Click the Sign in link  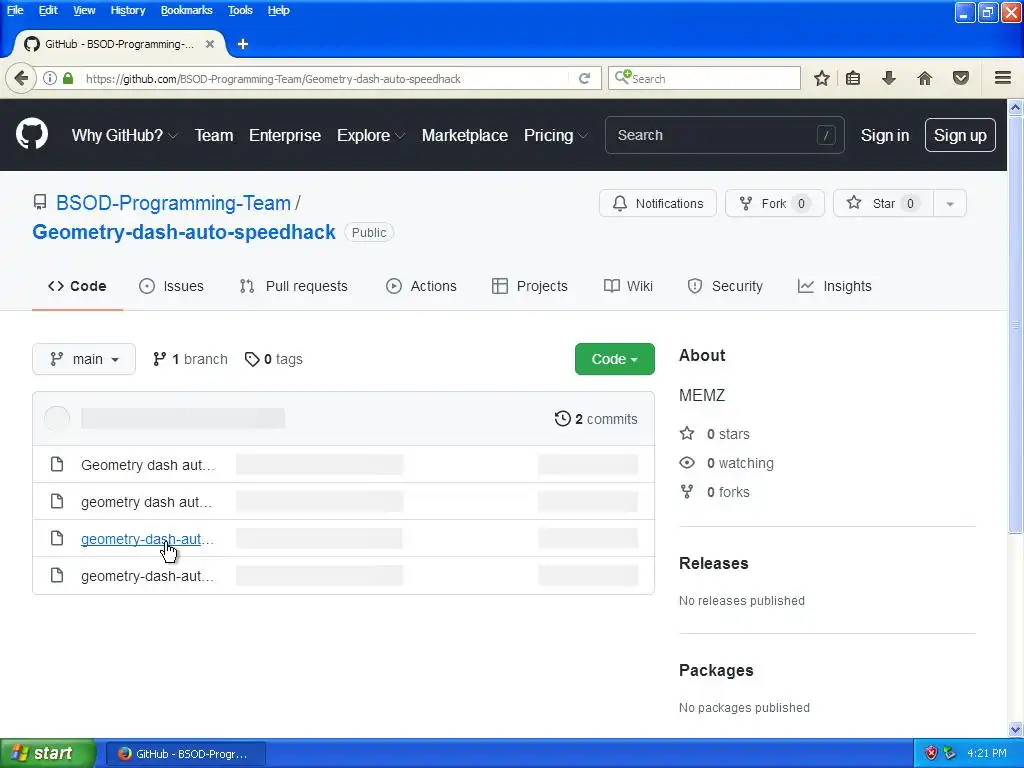click(884, 135)
